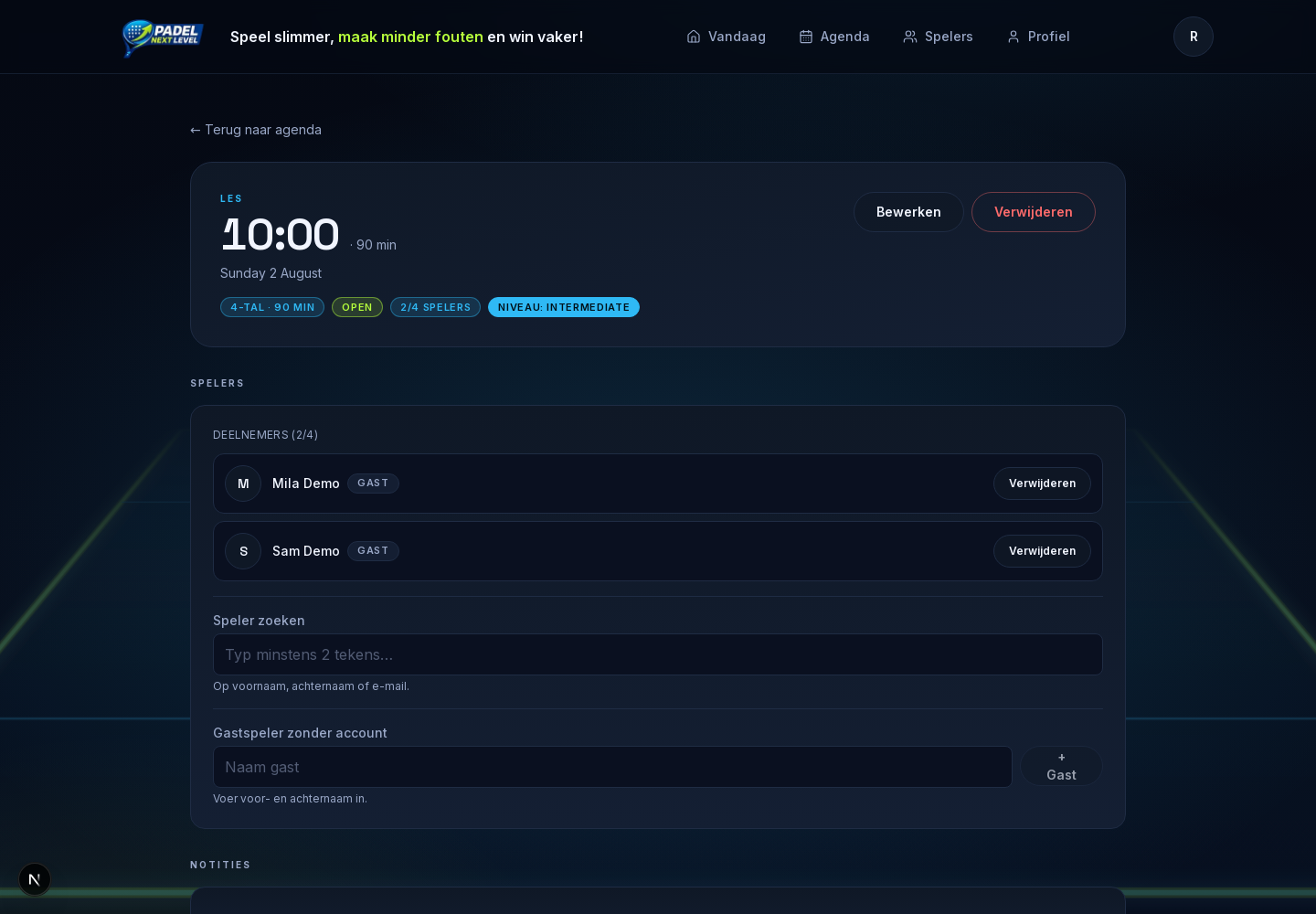
Task: Click the DEELNEMERS (2/4) label
Action: (x=265, y=435)
